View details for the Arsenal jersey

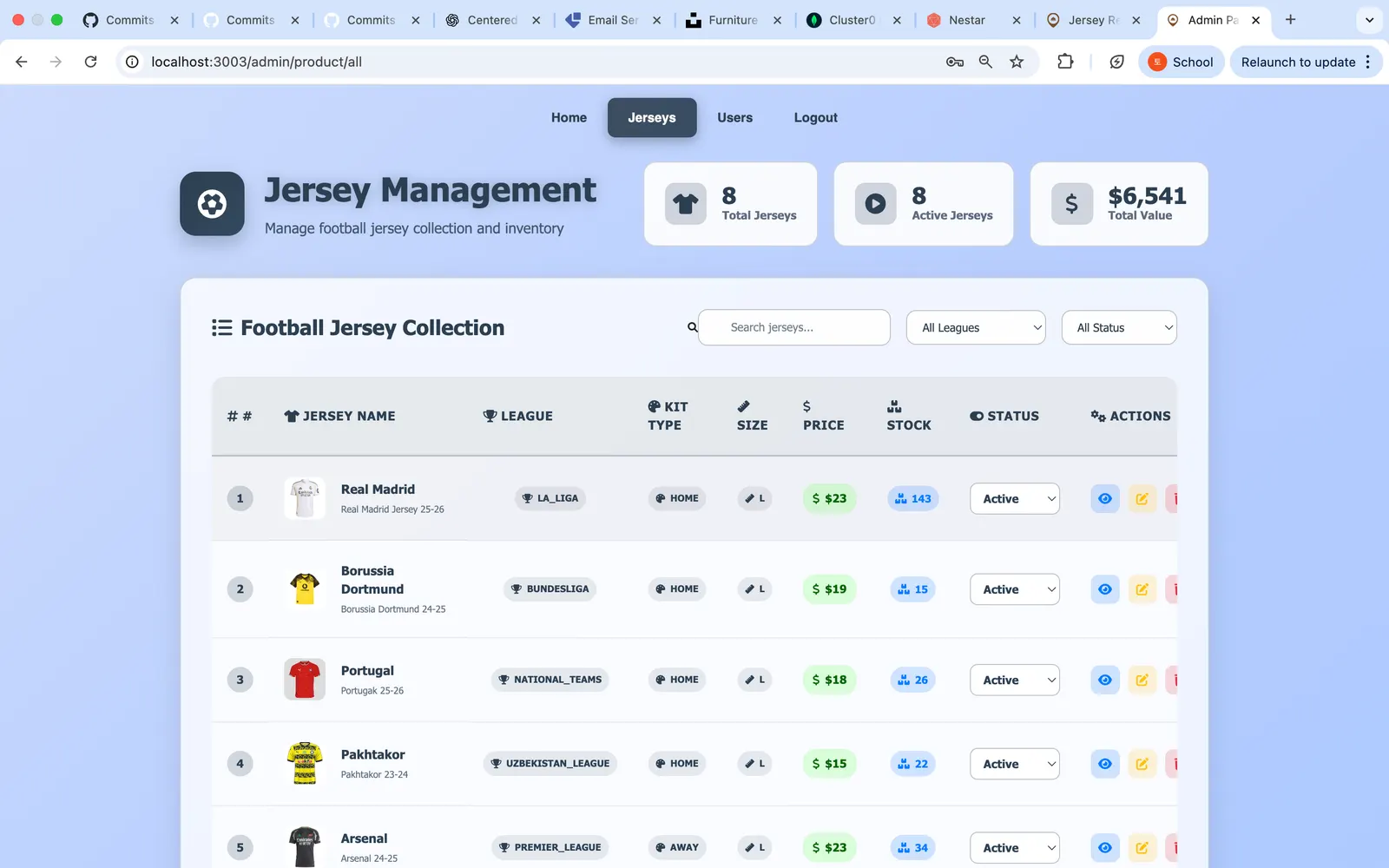1104,848
